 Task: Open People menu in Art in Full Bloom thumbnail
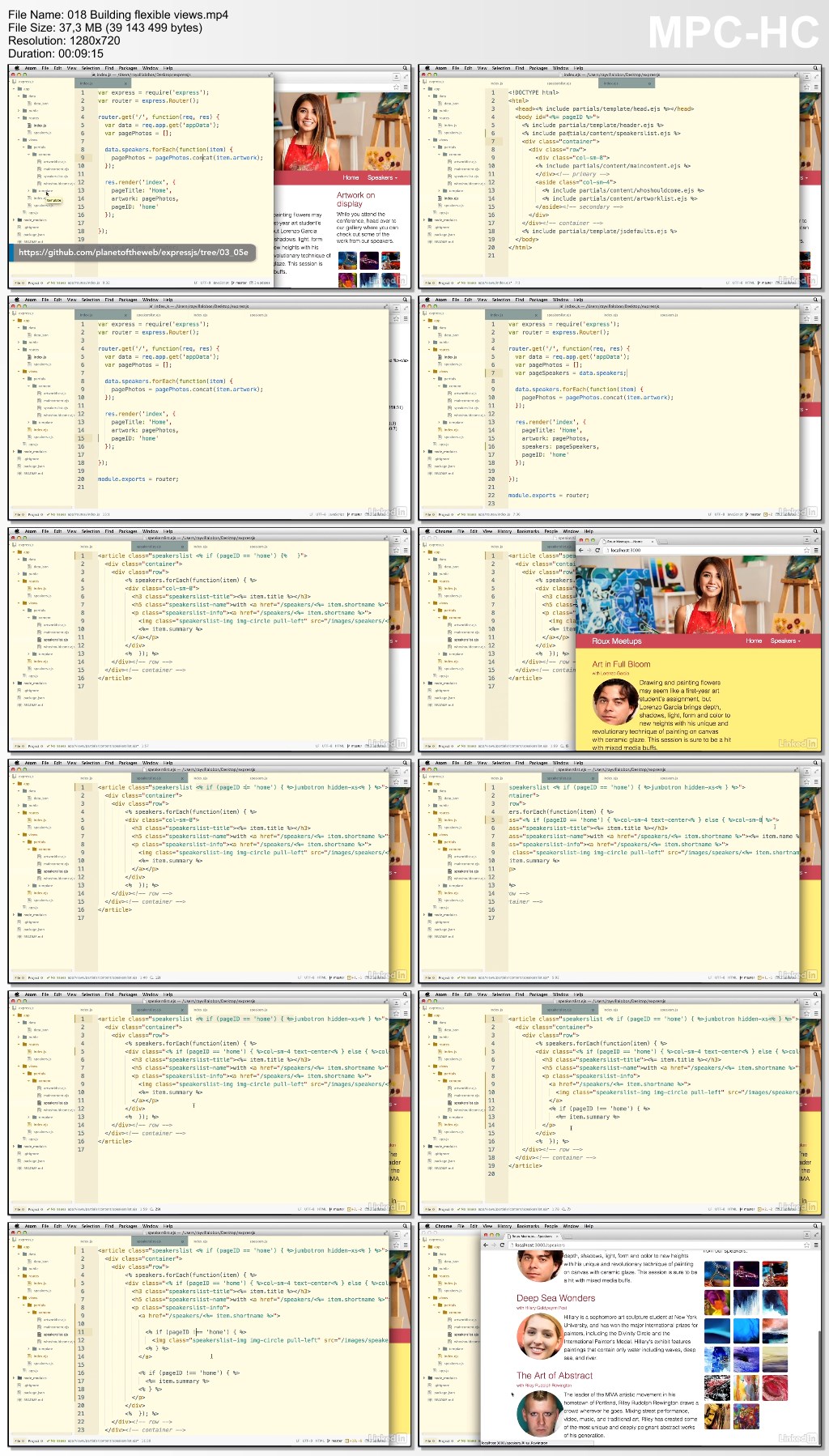[x=551, y=531]
